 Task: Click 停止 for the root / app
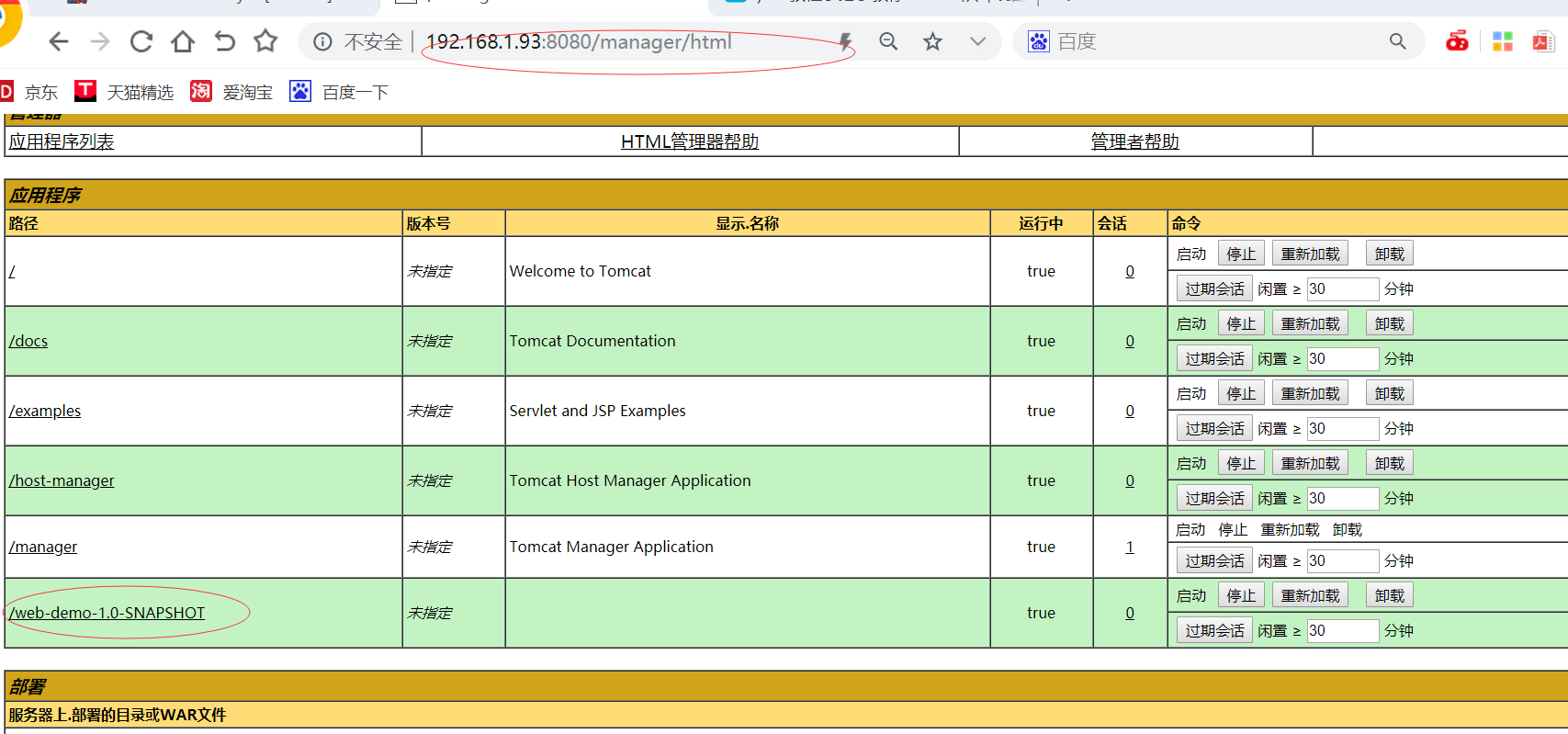coord(1241,254)
